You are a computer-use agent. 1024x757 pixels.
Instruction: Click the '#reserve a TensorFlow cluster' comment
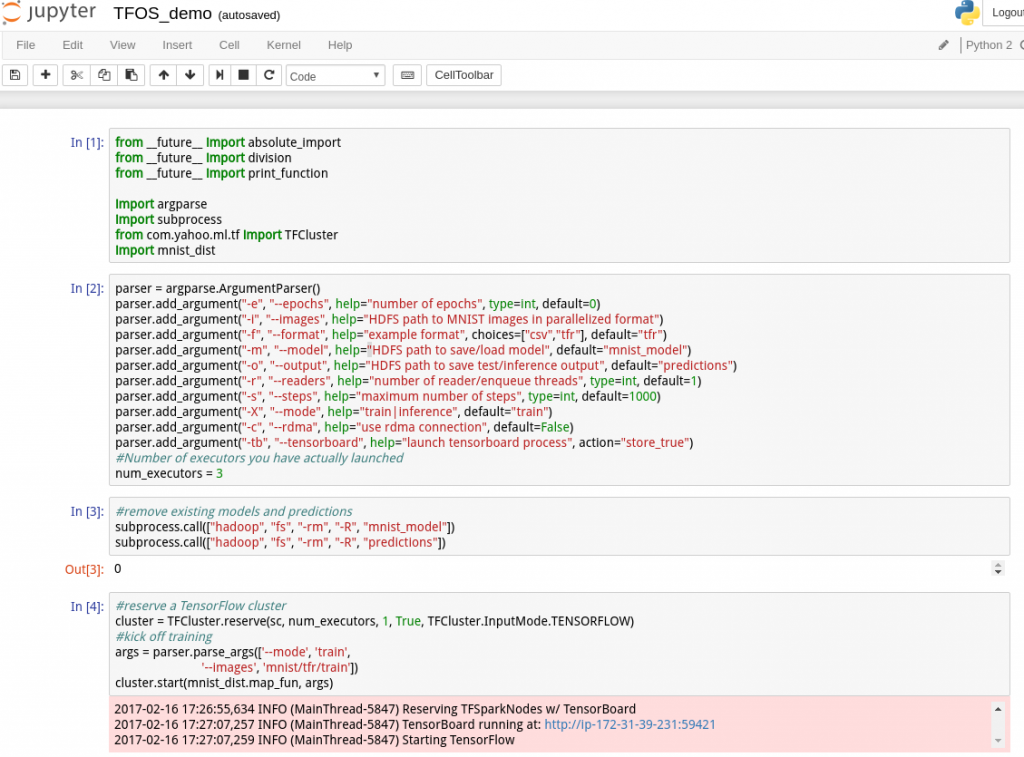201,605
